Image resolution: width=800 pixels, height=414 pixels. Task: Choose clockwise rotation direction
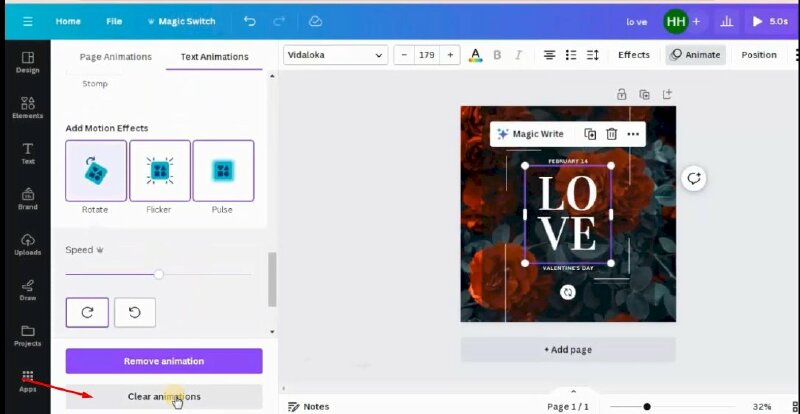coord(87,312)
